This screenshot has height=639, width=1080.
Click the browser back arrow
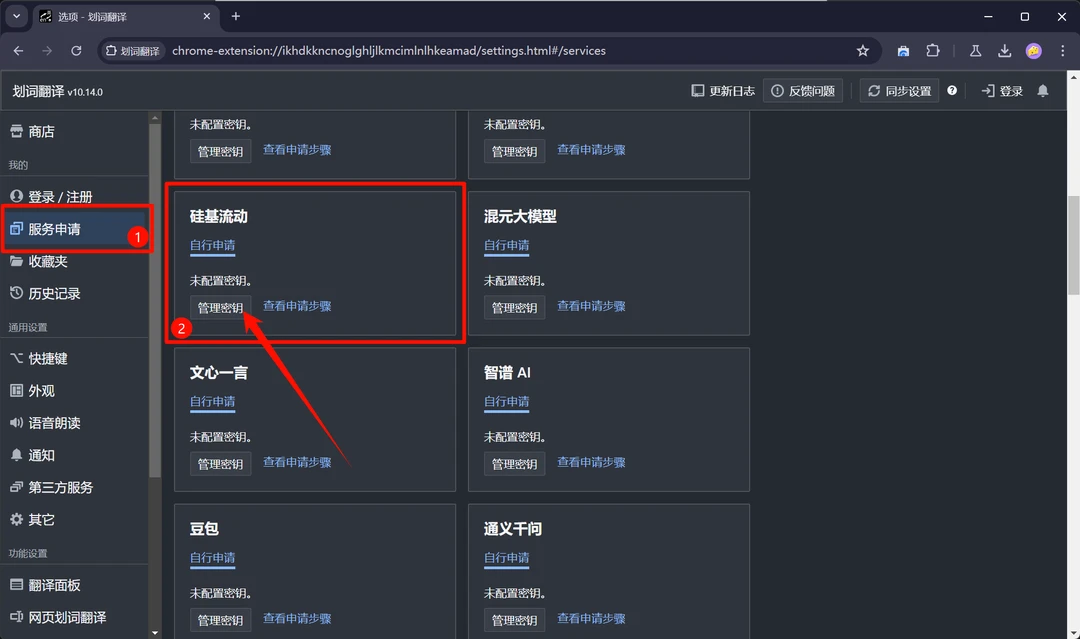[19, 51]
